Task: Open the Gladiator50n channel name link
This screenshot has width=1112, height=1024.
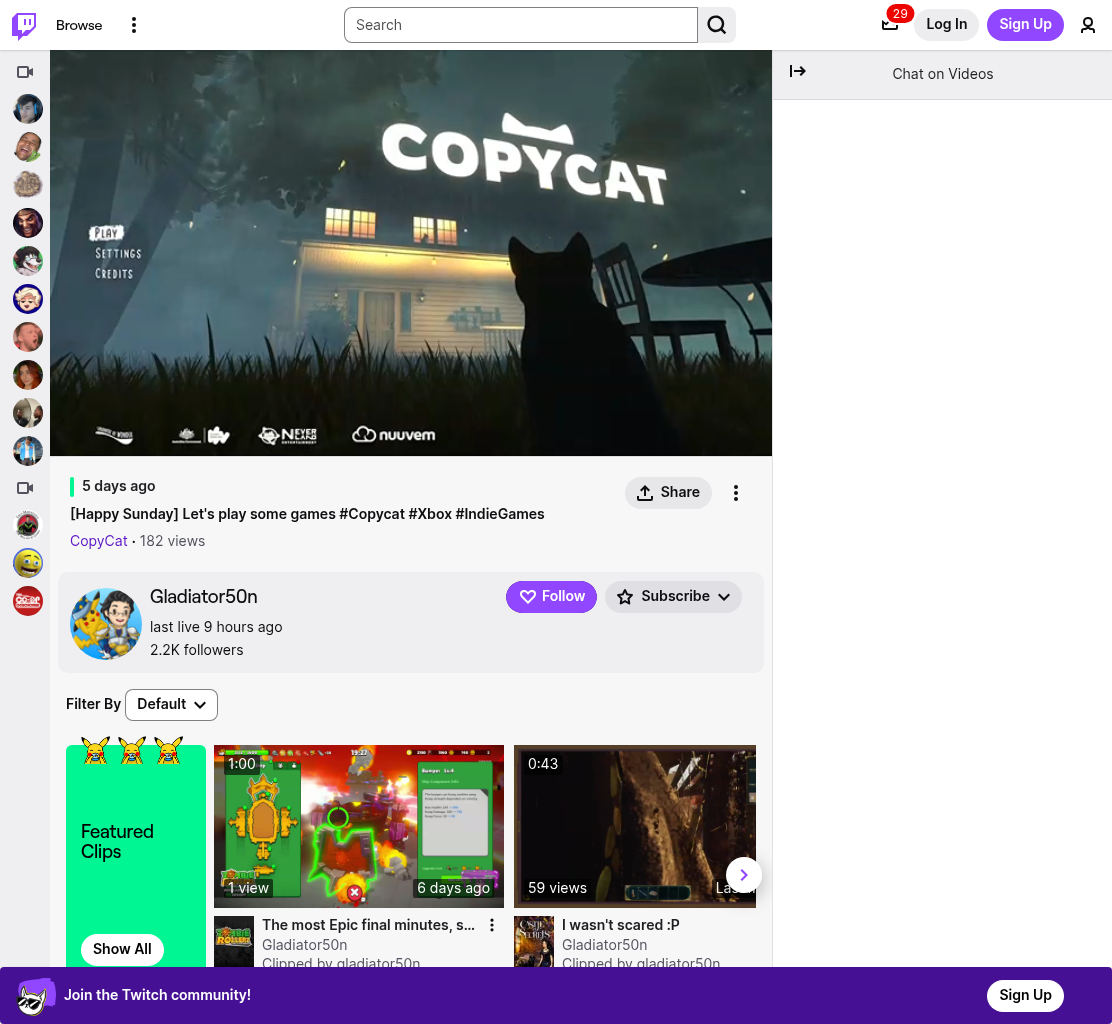Action: tap(204, 596)
